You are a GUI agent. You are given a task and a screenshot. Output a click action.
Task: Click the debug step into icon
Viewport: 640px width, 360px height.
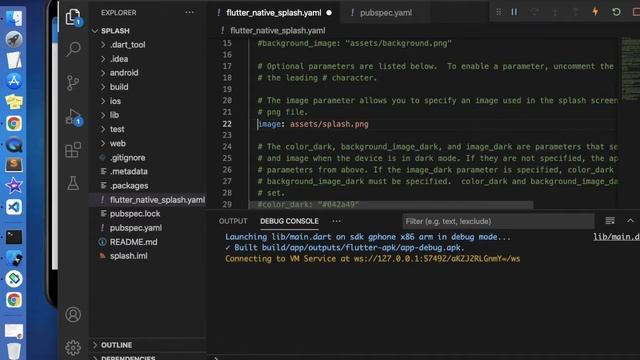(555, 12)
